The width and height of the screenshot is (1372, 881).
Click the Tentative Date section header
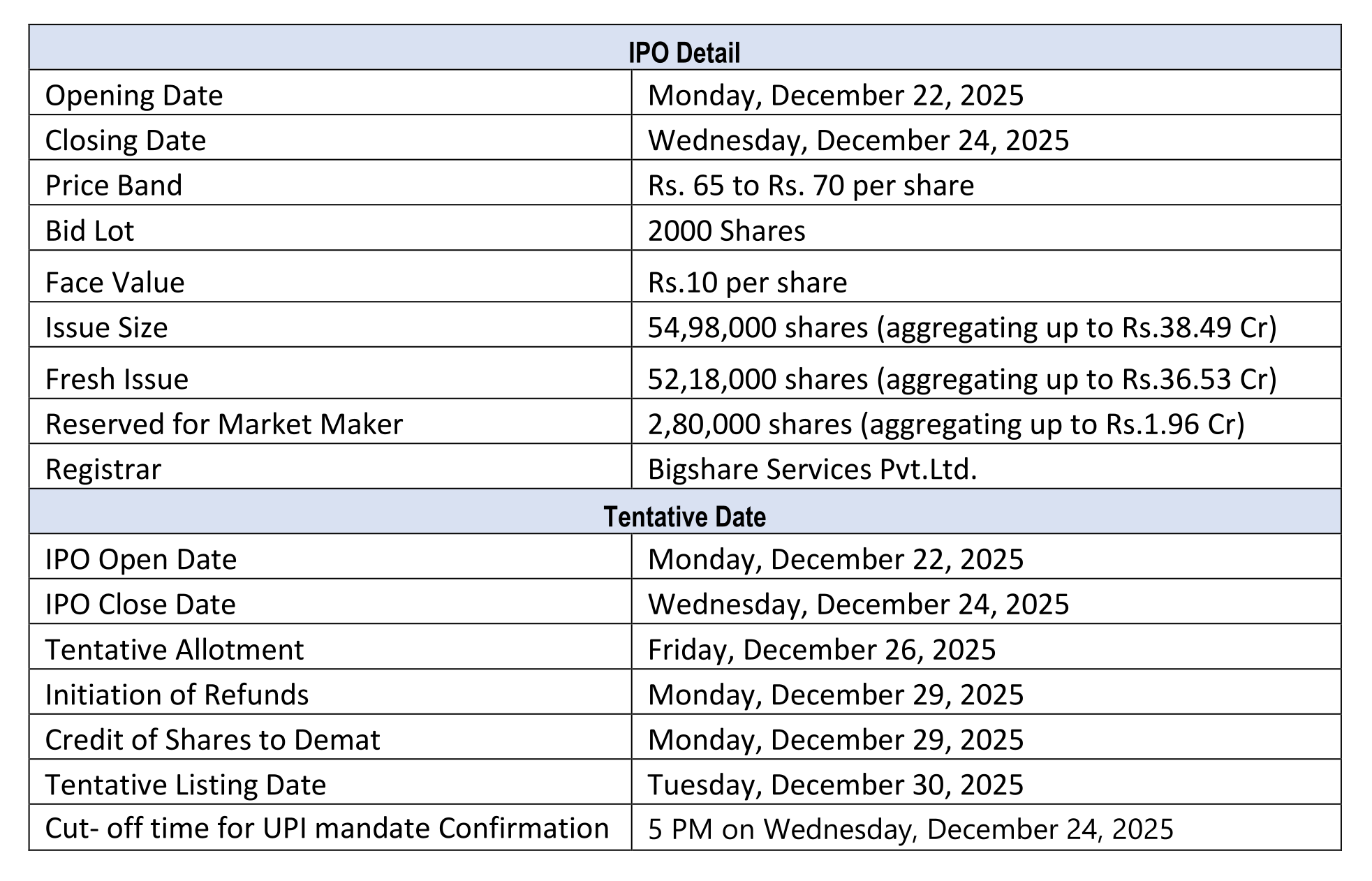(x=684, y=517)
